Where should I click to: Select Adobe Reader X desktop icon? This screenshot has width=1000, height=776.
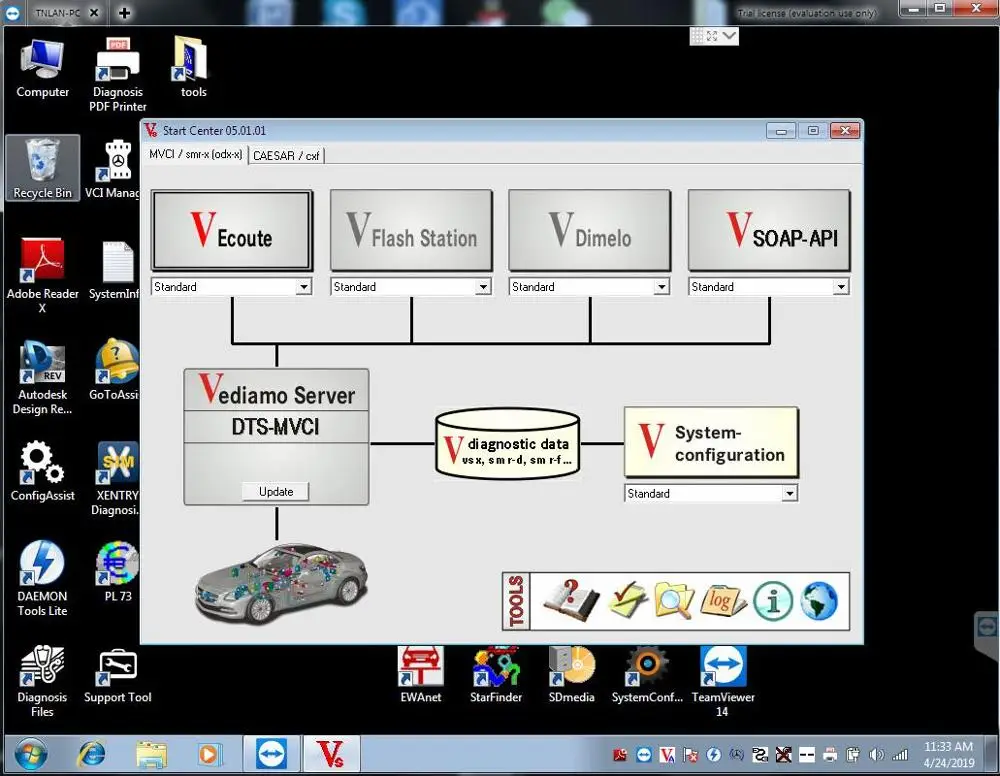[x=42, y=275]
